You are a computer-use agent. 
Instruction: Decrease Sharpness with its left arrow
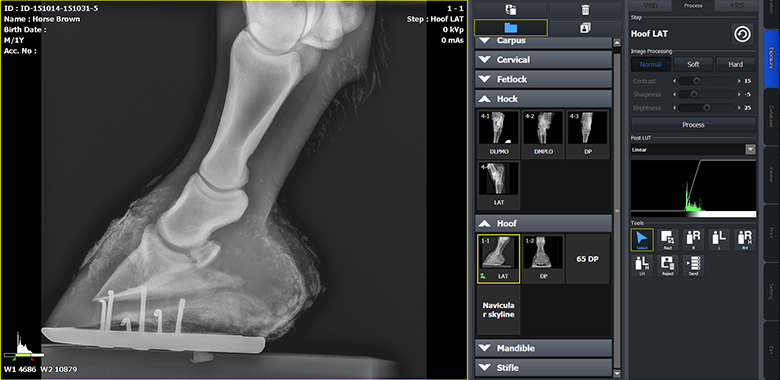pyautogui.click(x=675, y=94)
